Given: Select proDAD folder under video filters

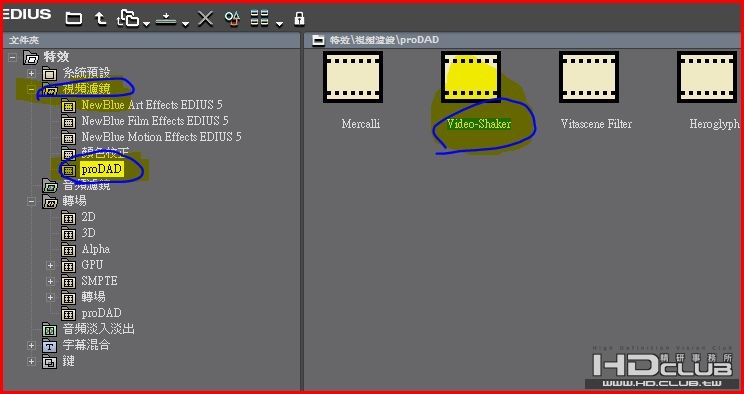Looking at the screenshot, I should 102,169.
